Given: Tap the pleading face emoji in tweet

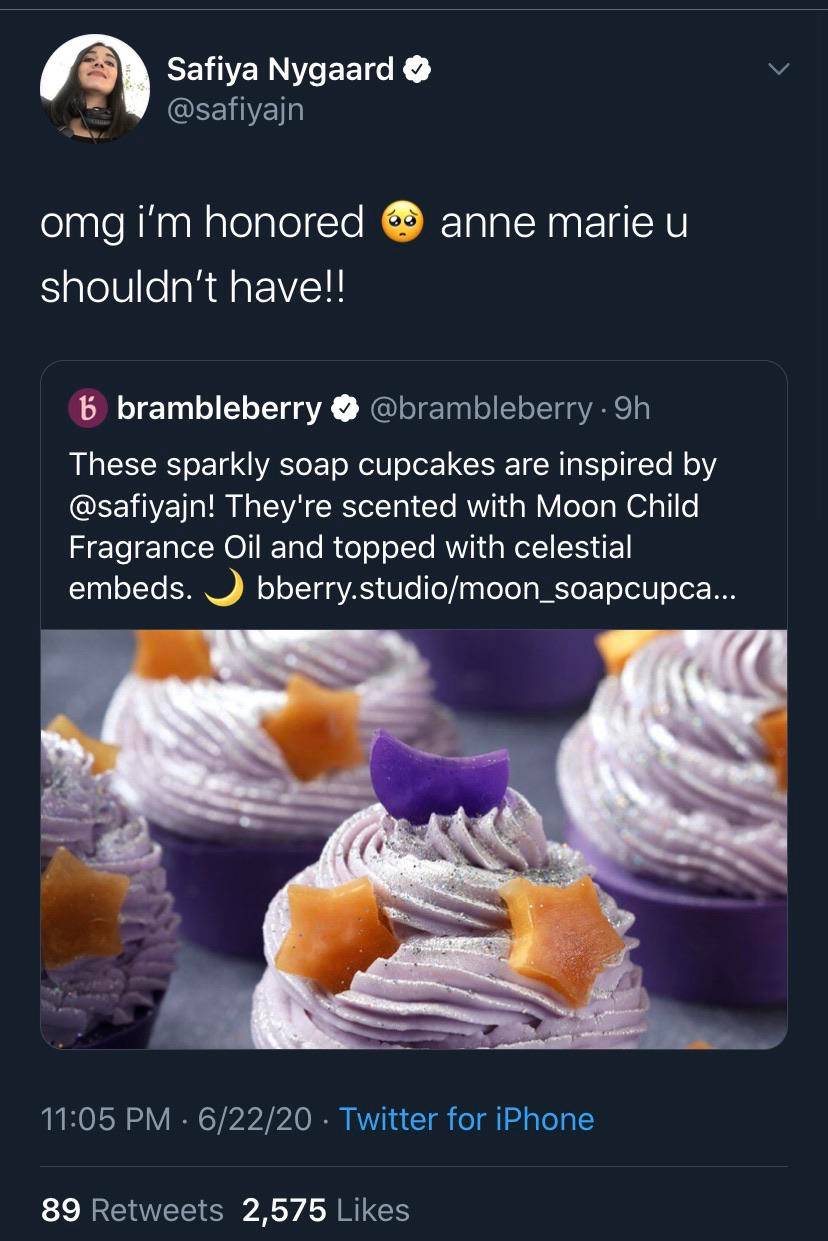Looking at the screenshot, I should click(402, 222).
